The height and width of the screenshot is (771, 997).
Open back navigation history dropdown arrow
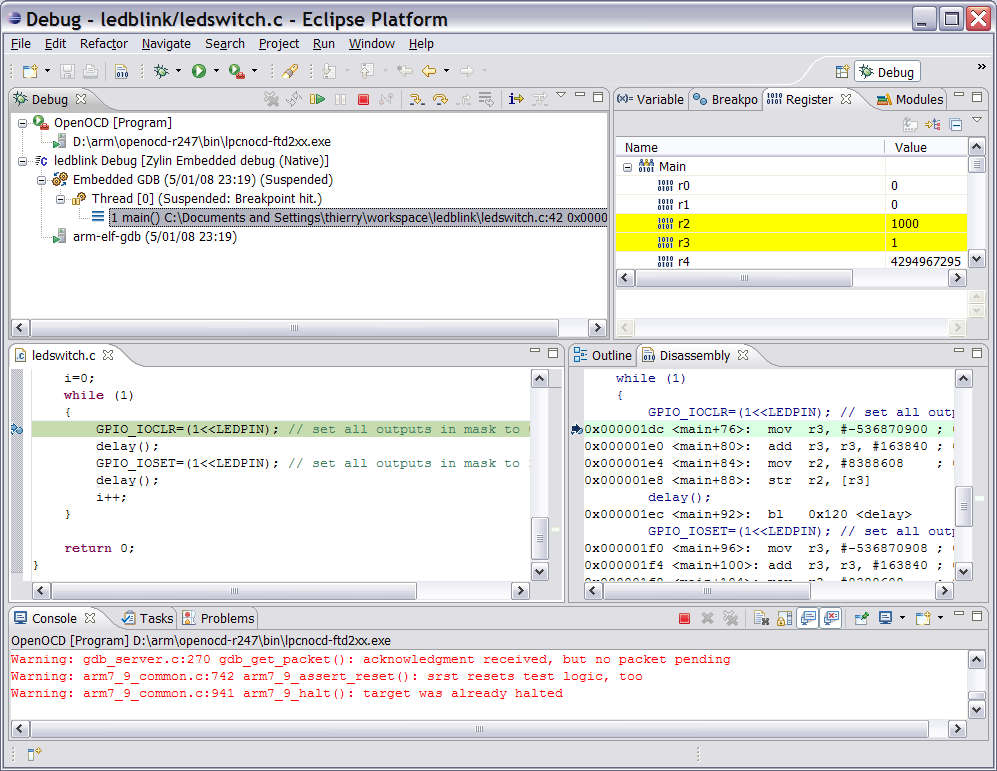click(446, 71)
